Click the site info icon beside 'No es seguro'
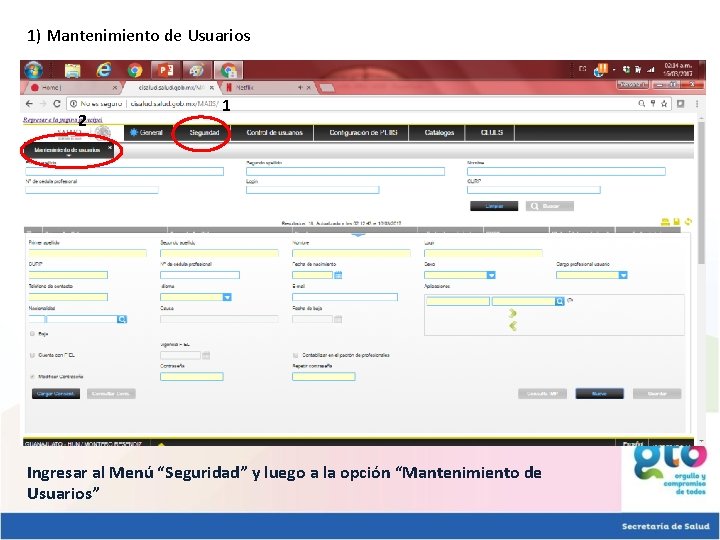The height and width of the screenshot is (540, 720). (x=73, y=104)
